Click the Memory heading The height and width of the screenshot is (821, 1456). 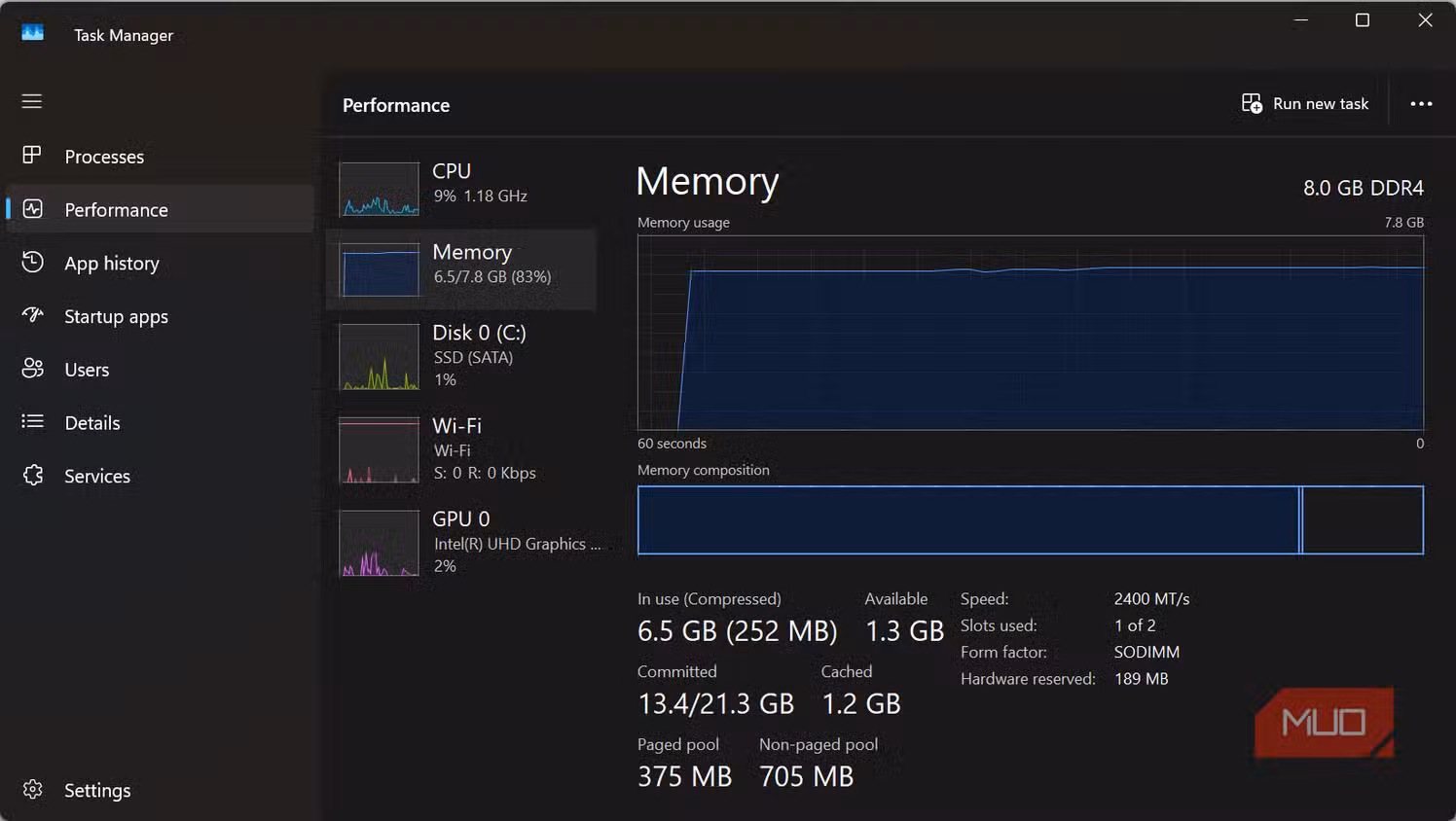pyautogui.click(x=708, y=182)
